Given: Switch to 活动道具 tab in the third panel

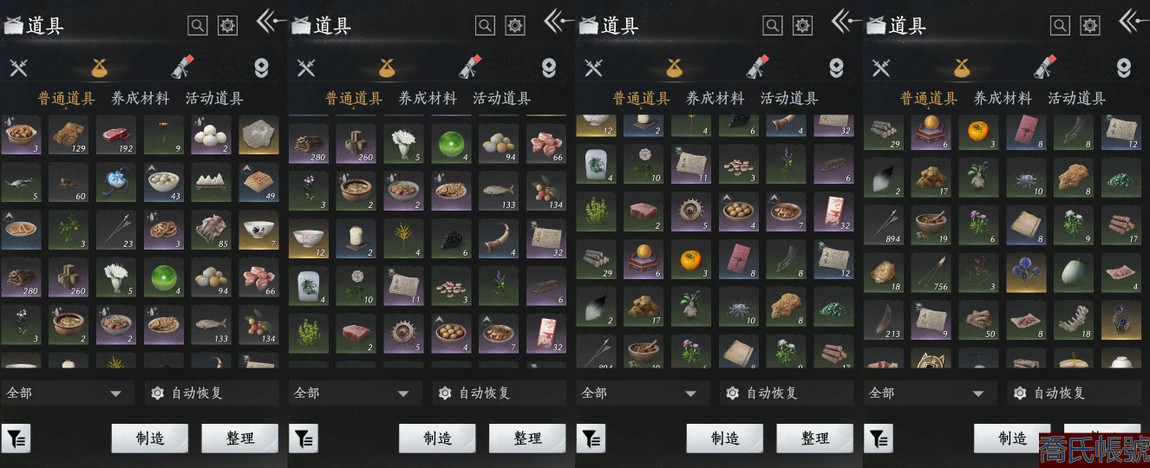Looking at the screenshot, I should click(x=789, y=98).
